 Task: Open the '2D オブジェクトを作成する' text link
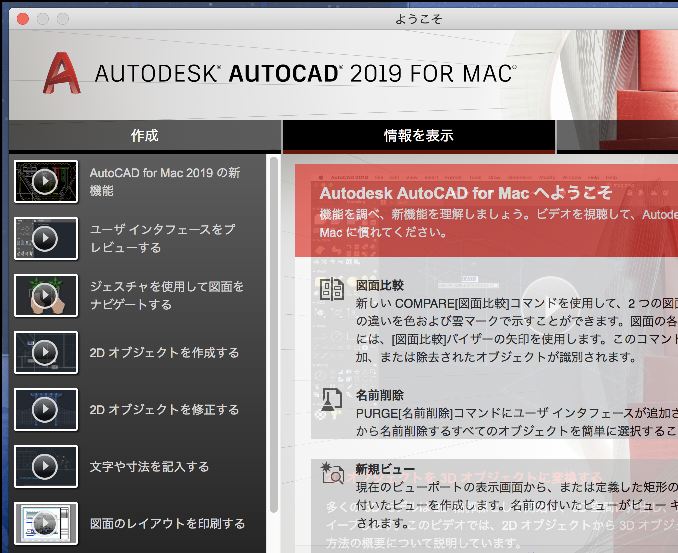164,353
